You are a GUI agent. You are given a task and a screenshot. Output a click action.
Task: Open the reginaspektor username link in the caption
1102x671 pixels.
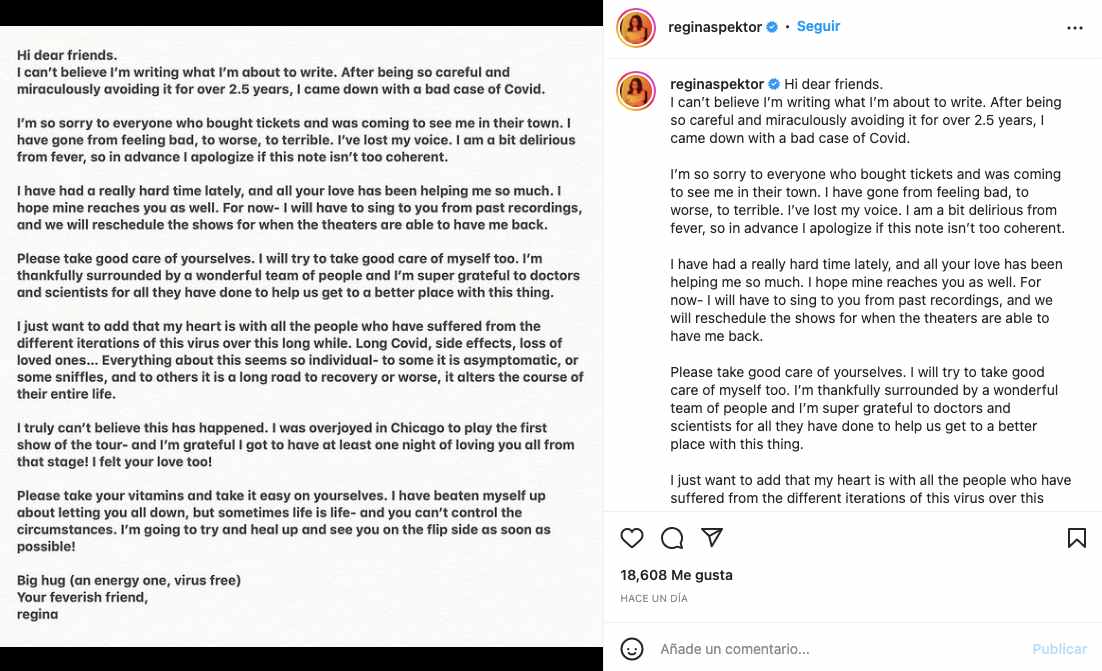(715, 84)
